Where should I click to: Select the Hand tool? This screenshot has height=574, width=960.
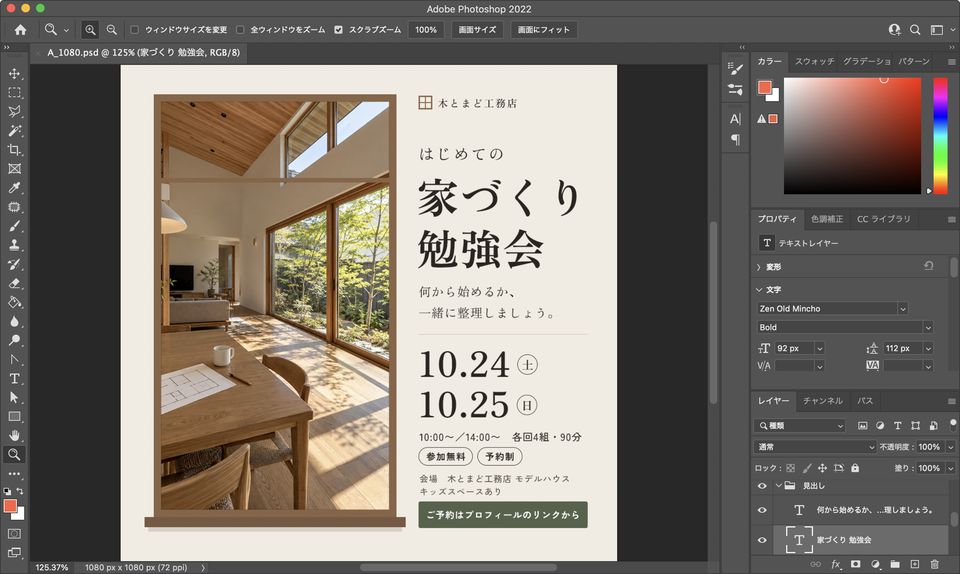tap(14, 436)
